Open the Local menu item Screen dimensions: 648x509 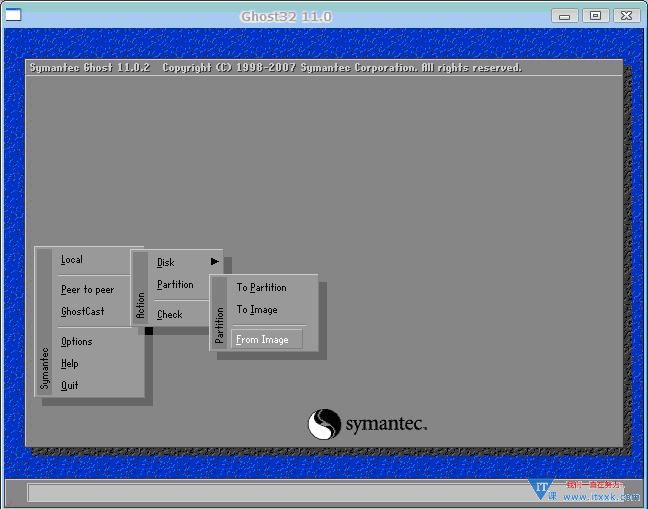[72, 259]
